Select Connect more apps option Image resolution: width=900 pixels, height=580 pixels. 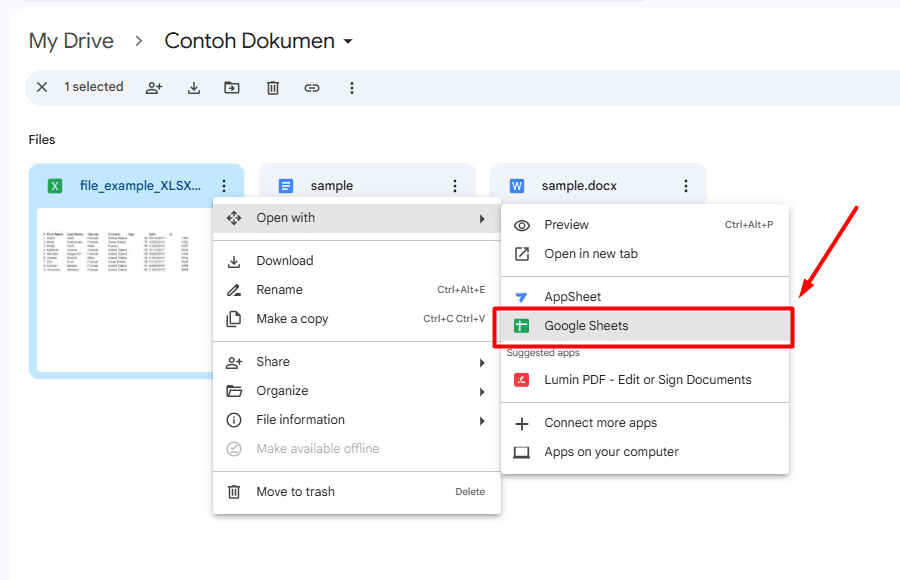[x=645, y=423]
